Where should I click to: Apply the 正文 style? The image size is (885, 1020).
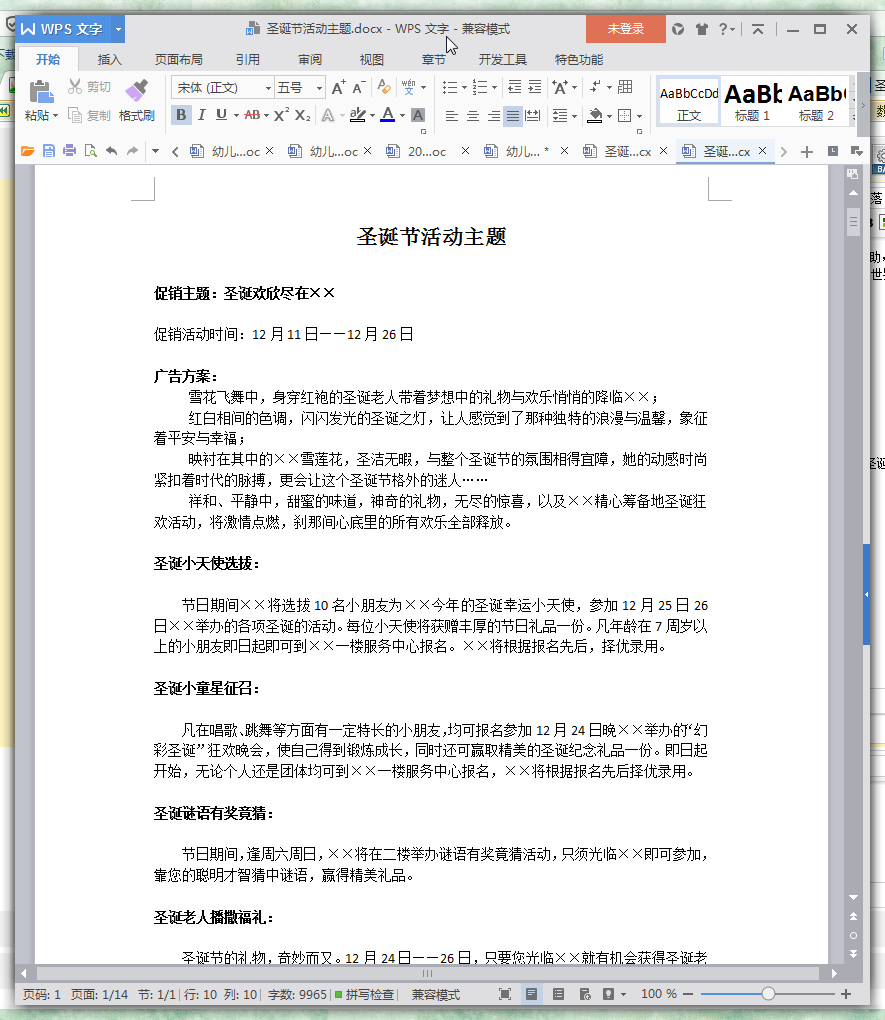click(x=689, y=101)
